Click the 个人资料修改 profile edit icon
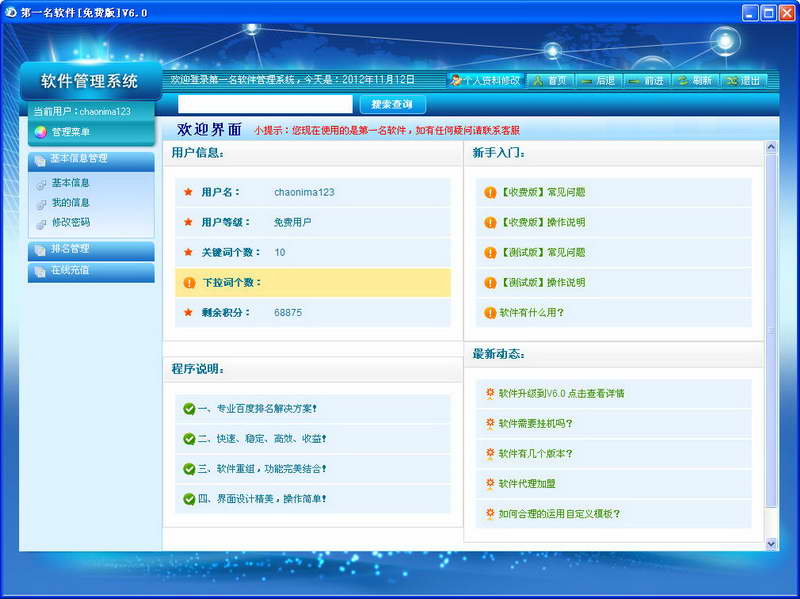 click(x=454, y=80)
